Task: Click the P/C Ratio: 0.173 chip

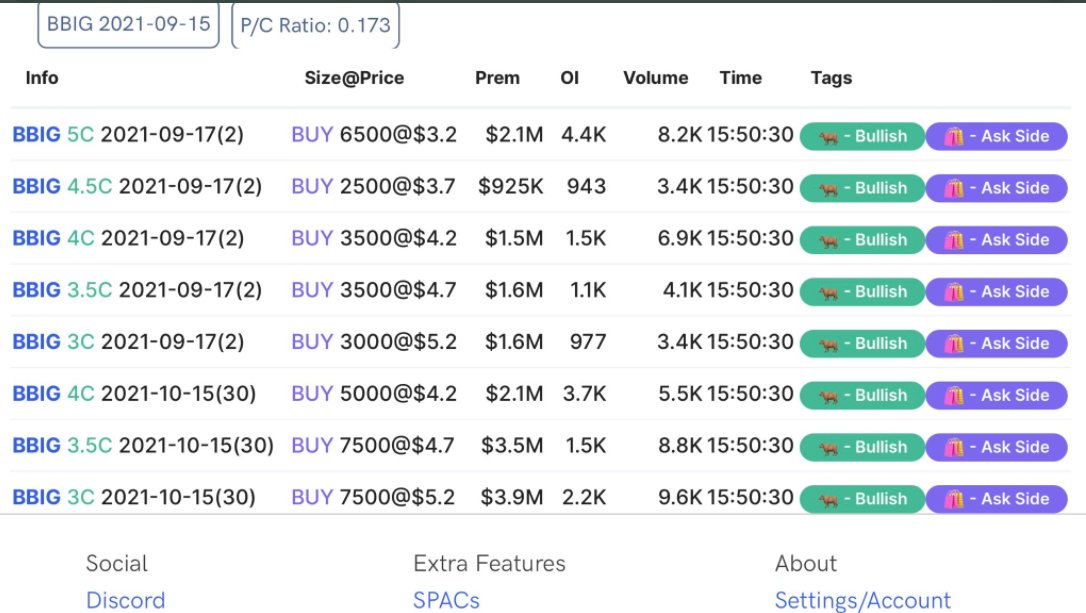Action: [315, 26]
